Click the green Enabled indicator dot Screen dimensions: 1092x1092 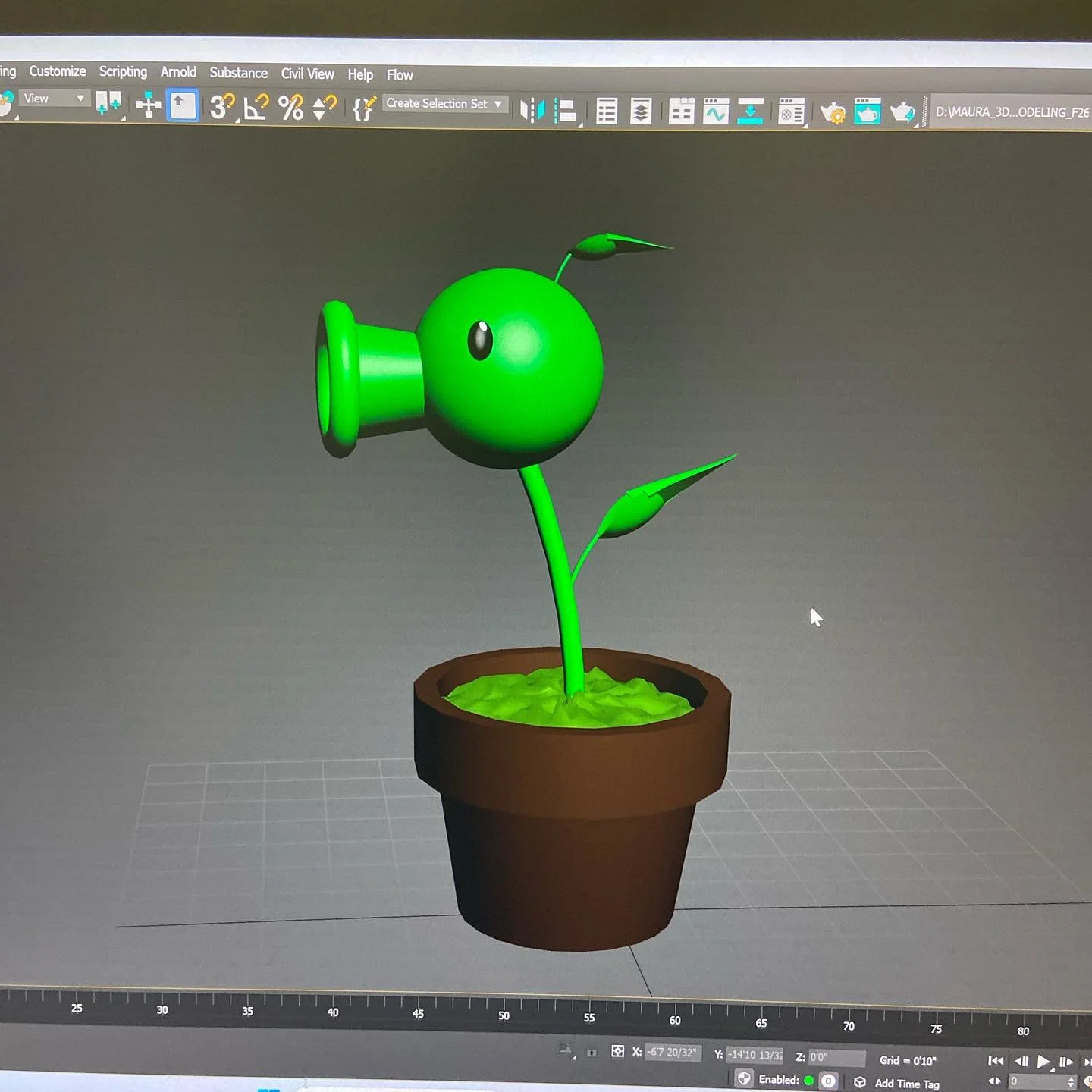[808, 1081]
